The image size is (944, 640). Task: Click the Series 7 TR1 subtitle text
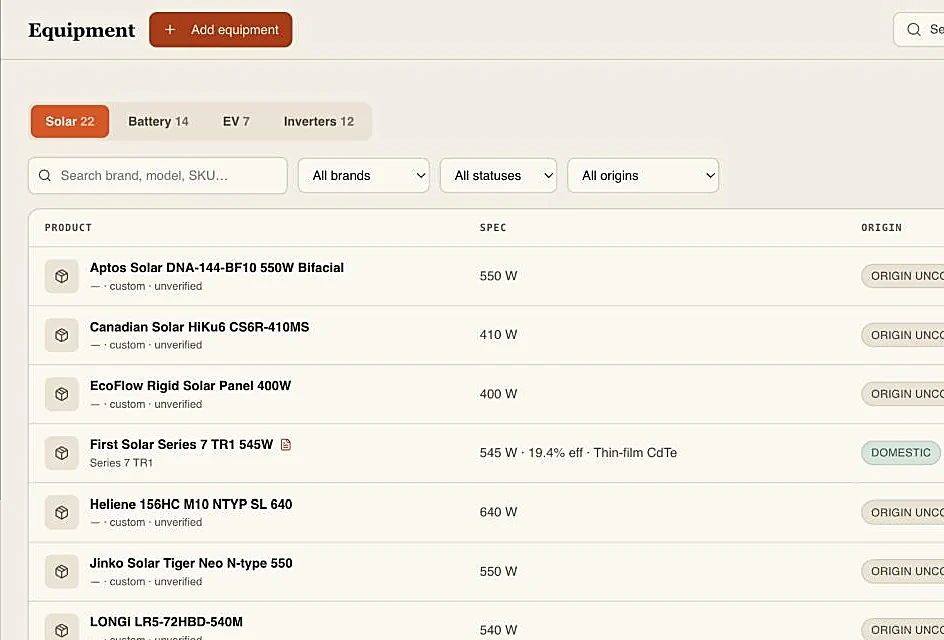pos(121,463)
